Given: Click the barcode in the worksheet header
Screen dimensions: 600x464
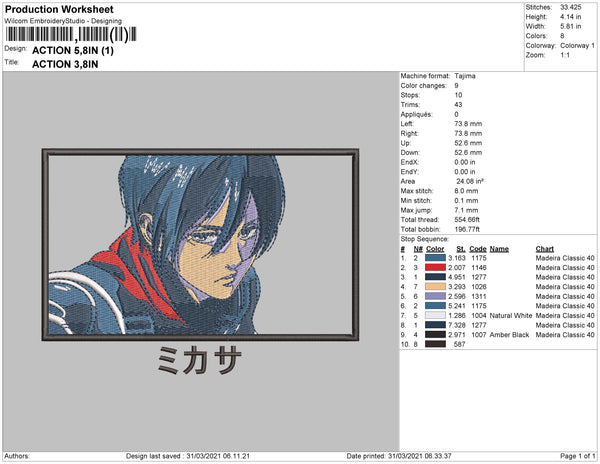Looking at the screenshot, I should (71, 34).
